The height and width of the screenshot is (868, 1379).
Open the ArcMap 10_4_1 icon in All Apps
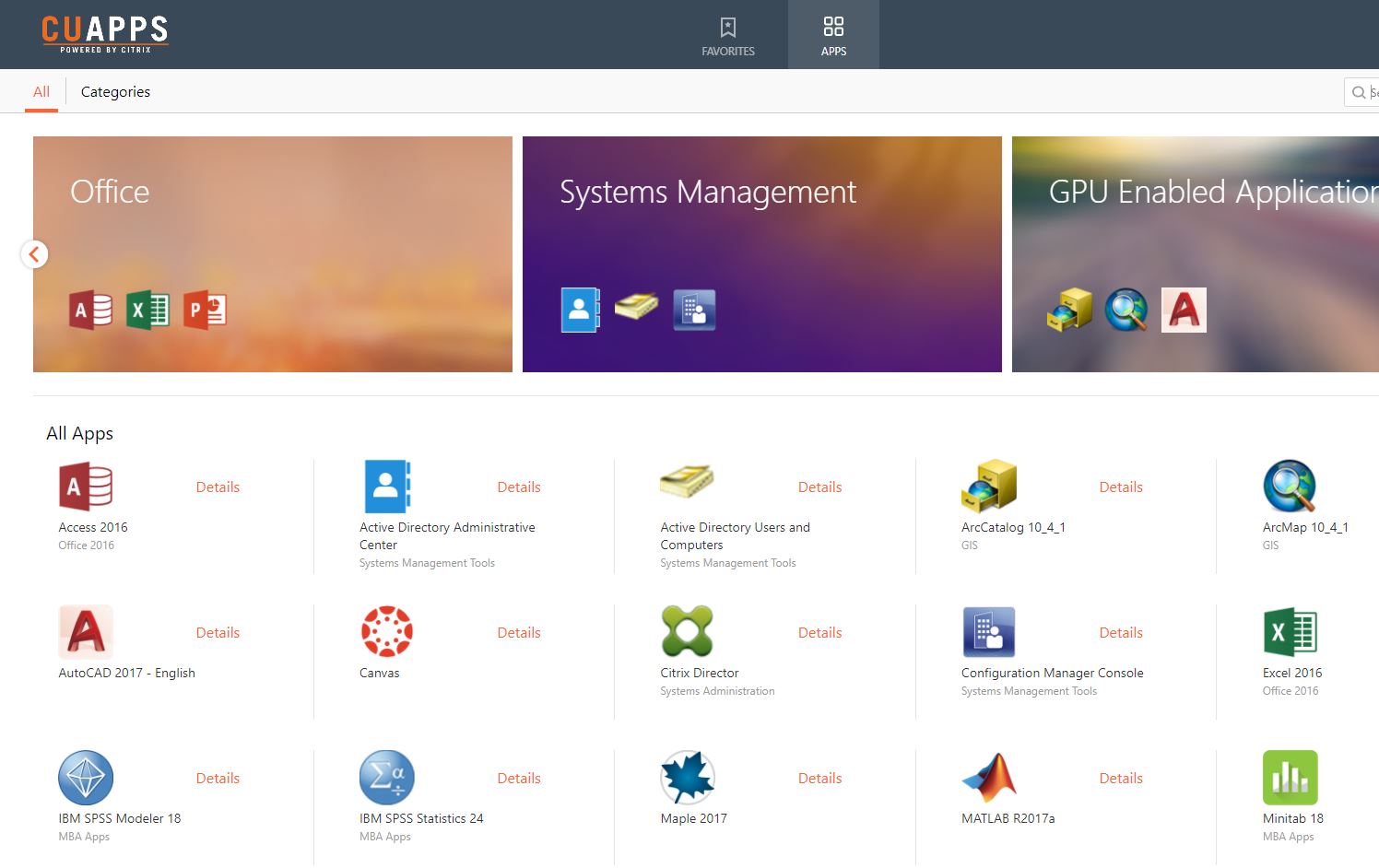pos(1290,486)
